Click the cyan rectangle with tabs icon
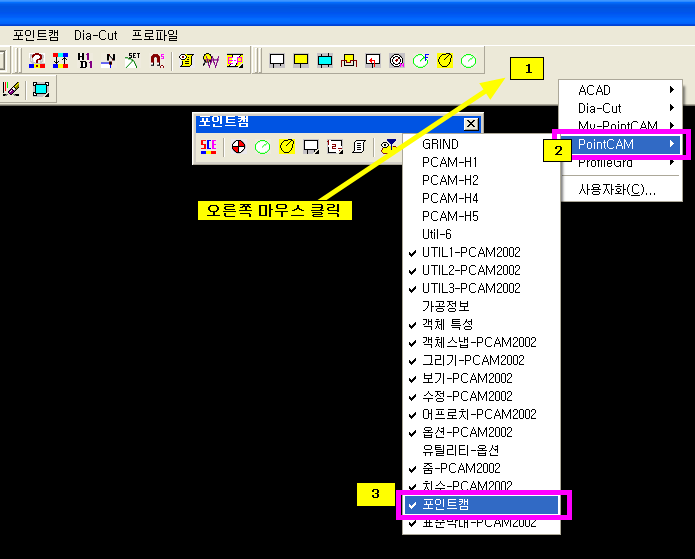The width and height of the screenshot is (695, 559). point(325,60)
